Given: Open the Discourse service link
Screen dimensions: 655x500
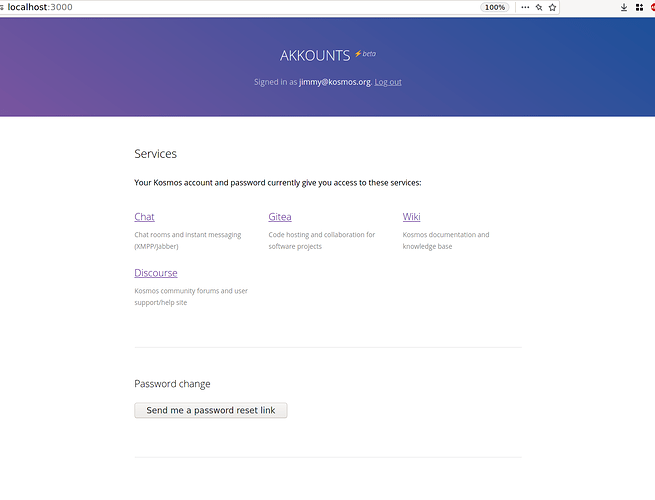Looking at the screenshot, I should click(x=156, y=273).
